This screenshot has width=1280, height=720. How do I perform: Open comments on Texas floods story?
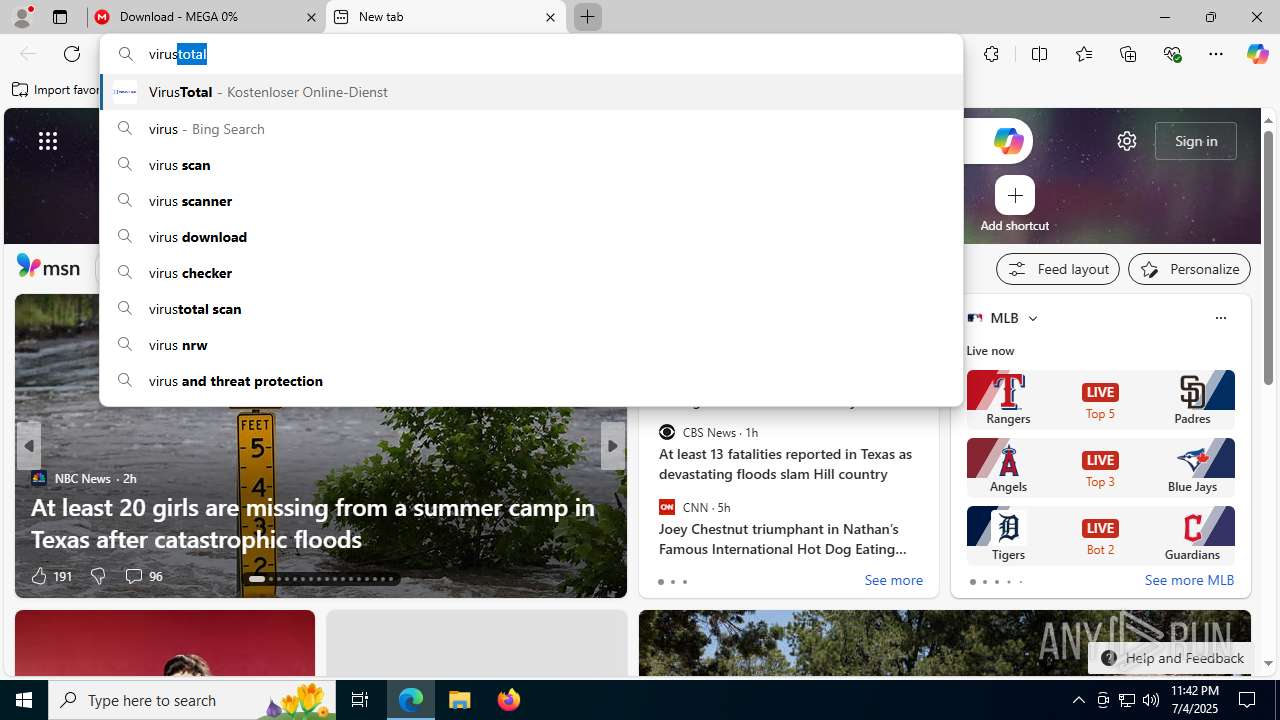click(143, 576)
